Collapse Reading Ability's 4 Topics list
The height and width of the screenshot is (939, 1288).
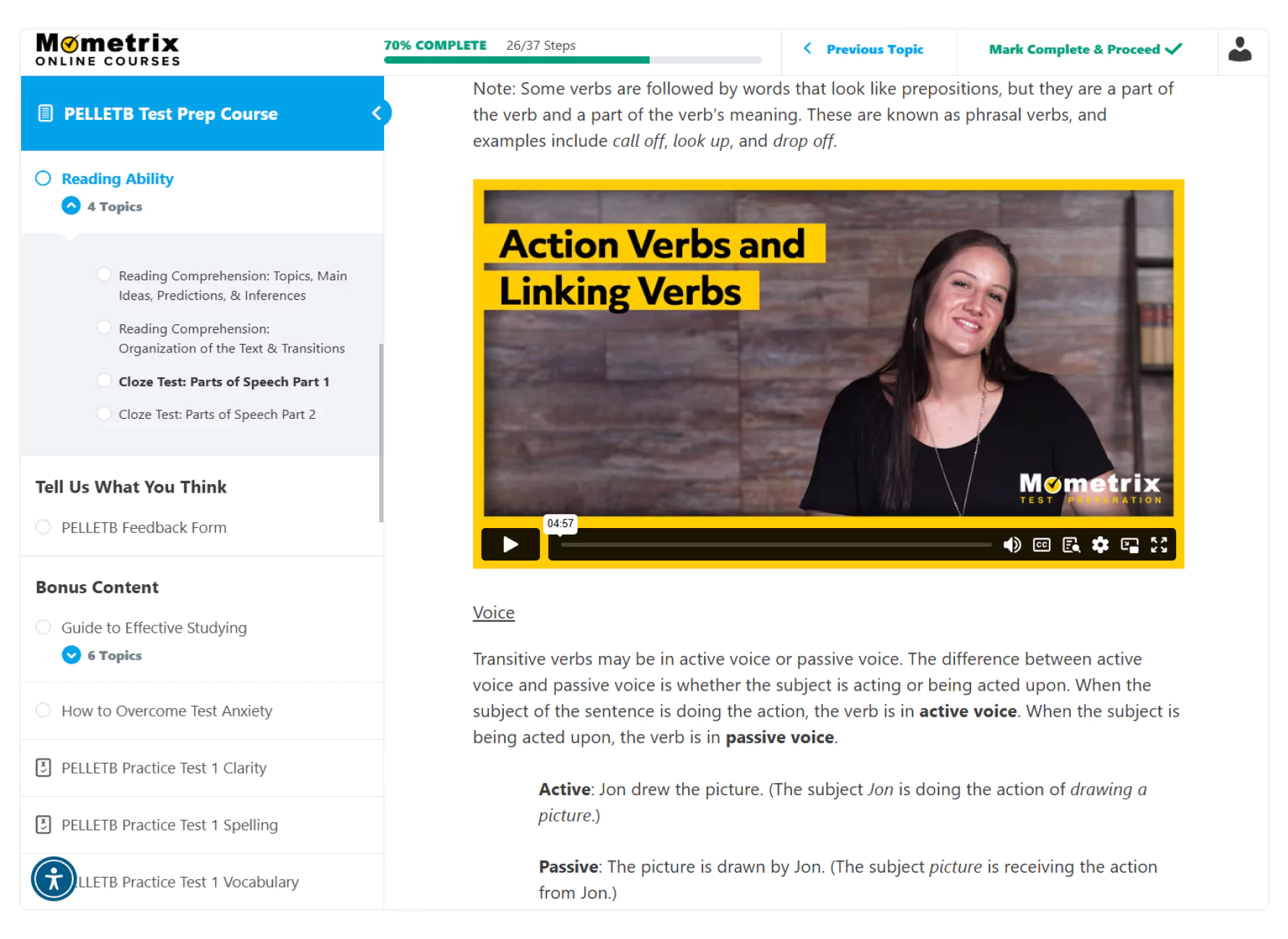71,207
